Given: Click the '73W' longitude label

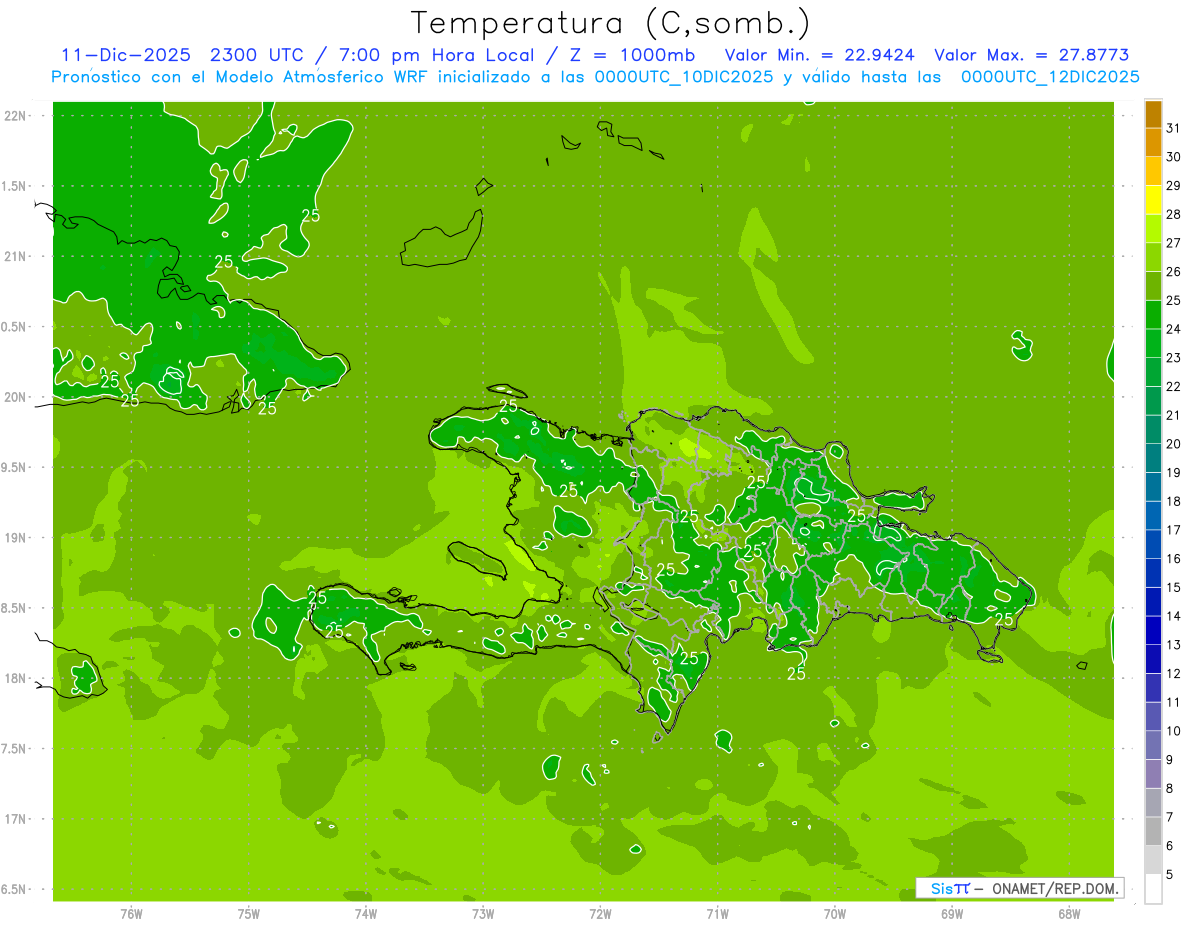Looking at the screenshot, I should tap(483, 913).
